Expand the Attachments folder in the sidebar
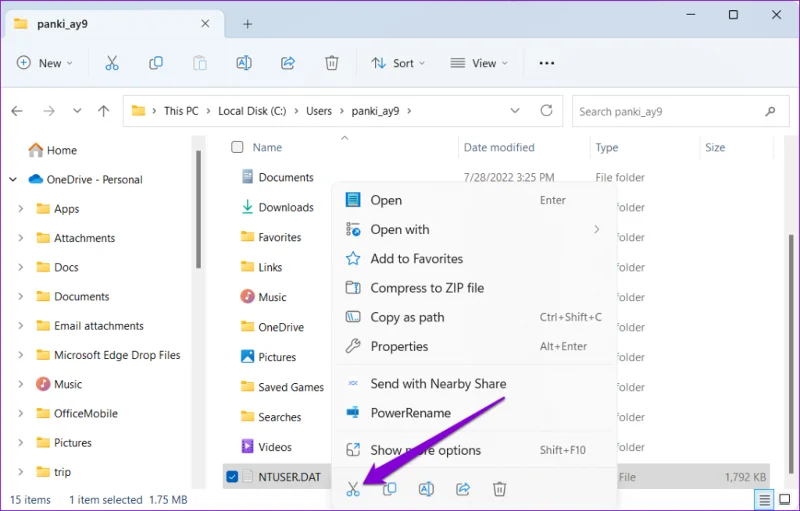The width and height of the screenshot is (800, 511). (x=20, y=238)
